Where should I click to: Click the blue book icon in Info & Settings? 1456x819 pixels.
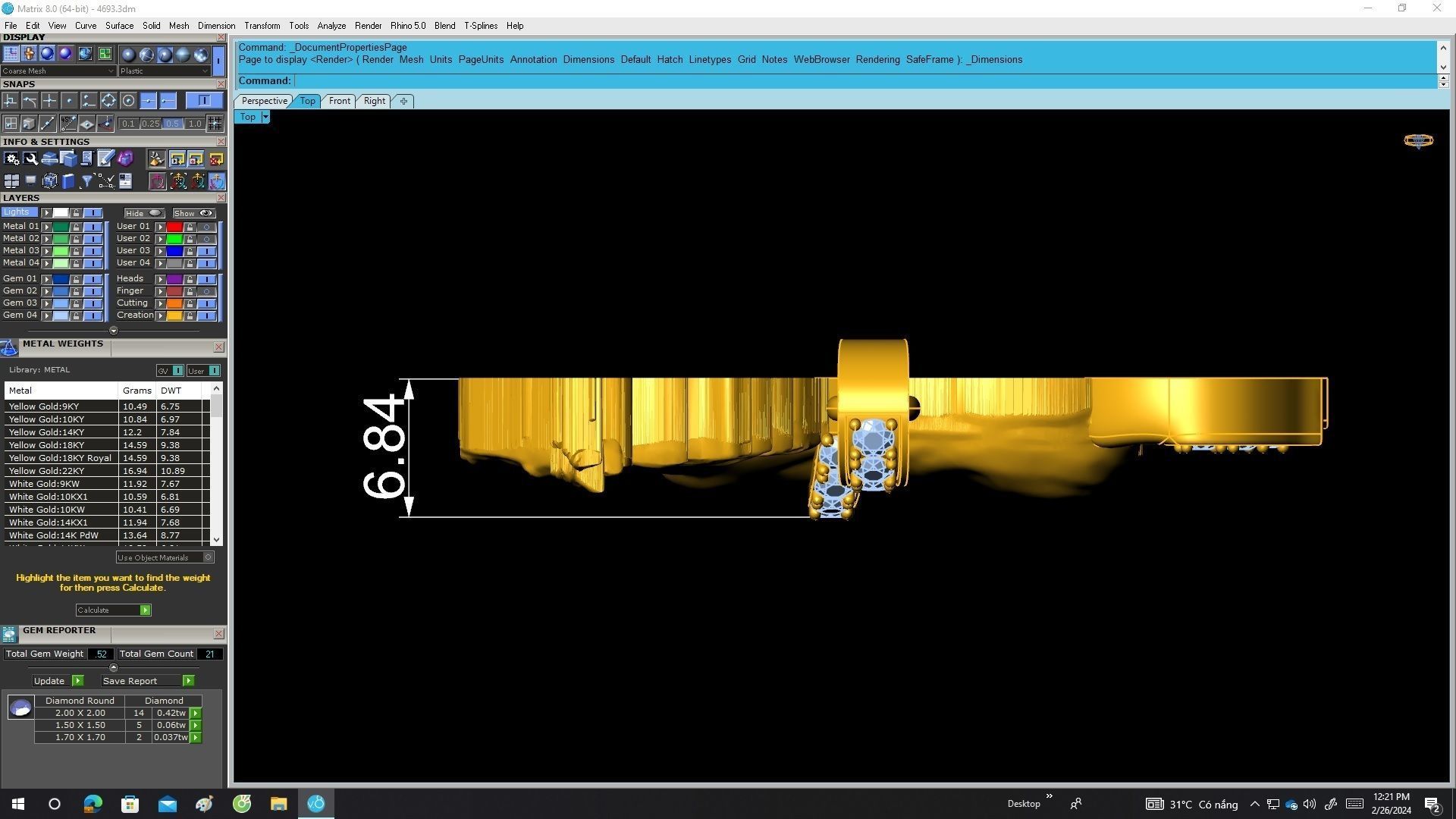click(68, 181)
